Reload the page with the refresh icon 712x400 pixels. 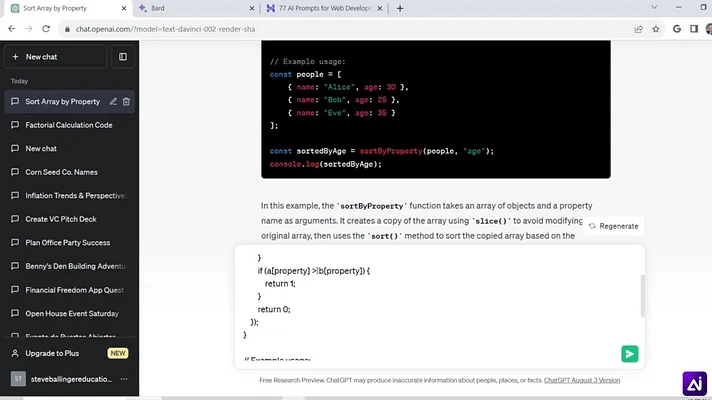point(46,29)
